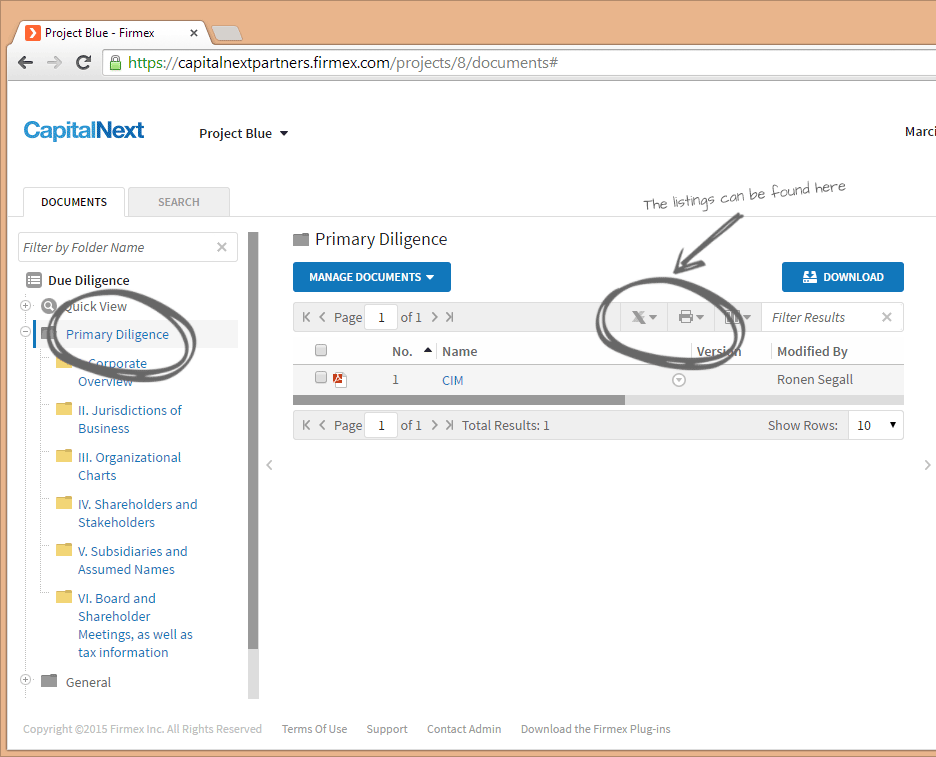Reload the page with refresh icon

[84, 62]
